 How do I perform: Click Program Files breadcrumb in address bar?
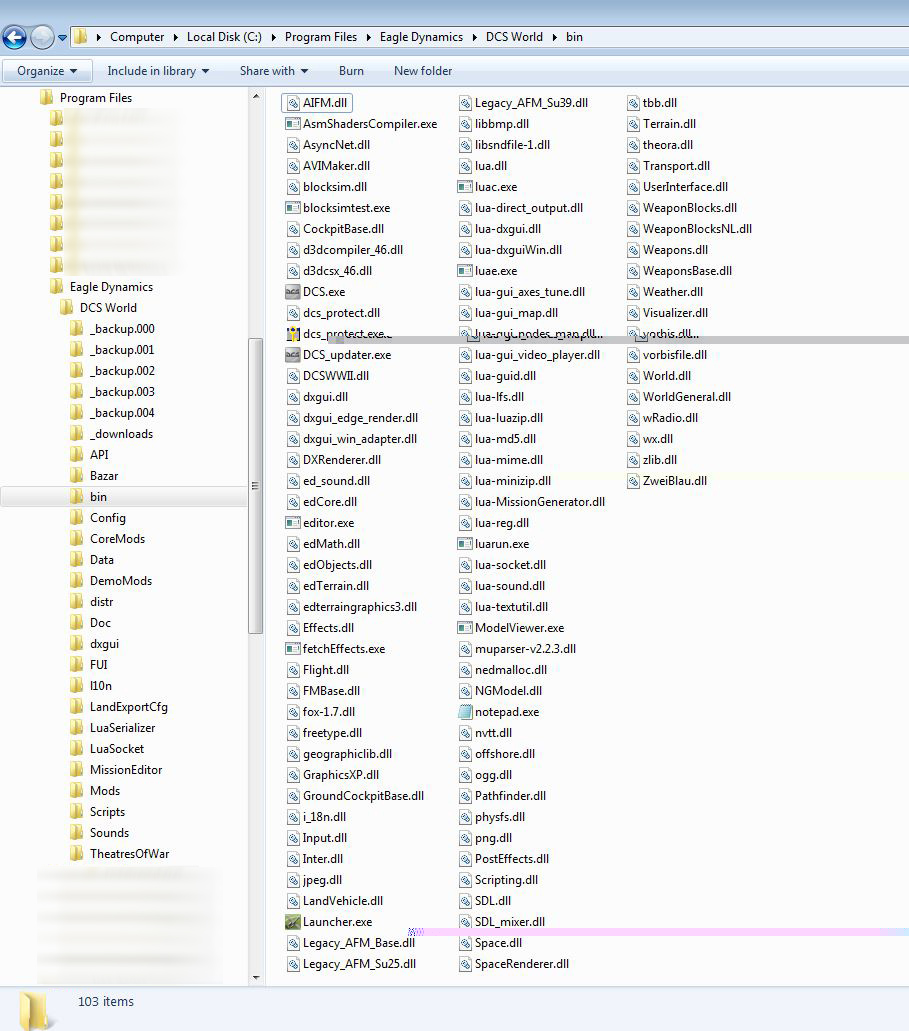tap(320, 37)
